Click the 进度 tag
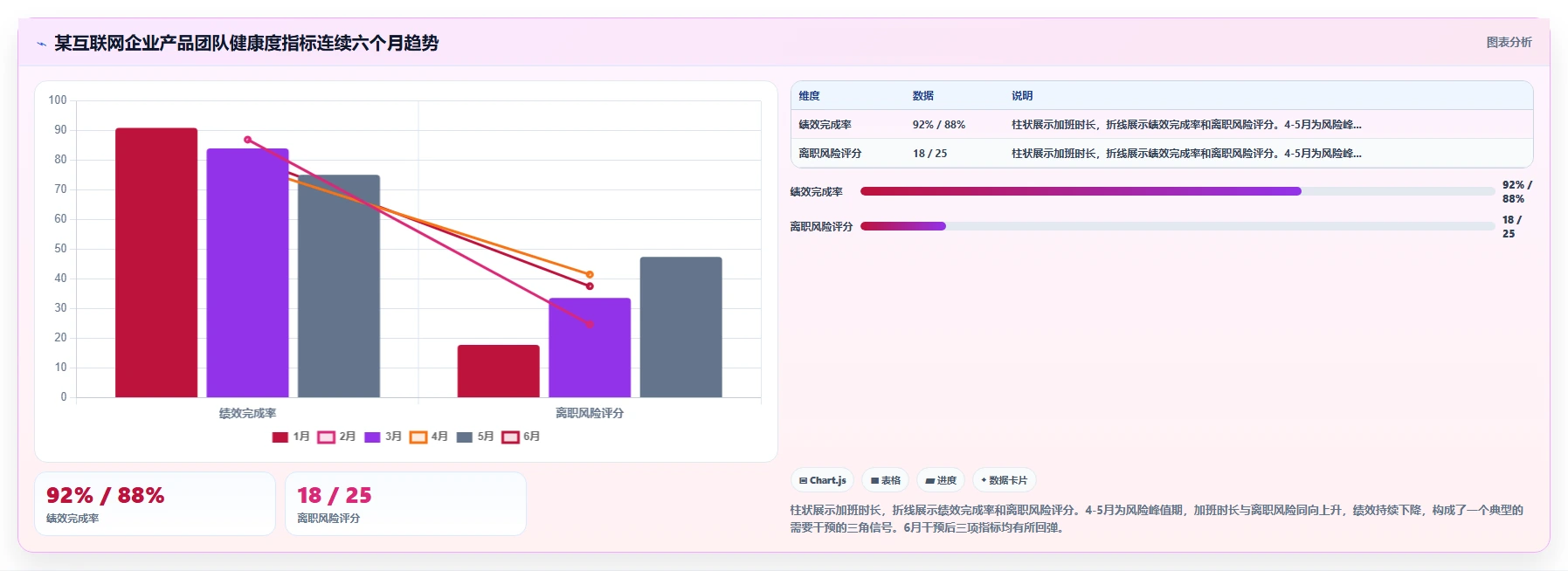 click(941, 480)
